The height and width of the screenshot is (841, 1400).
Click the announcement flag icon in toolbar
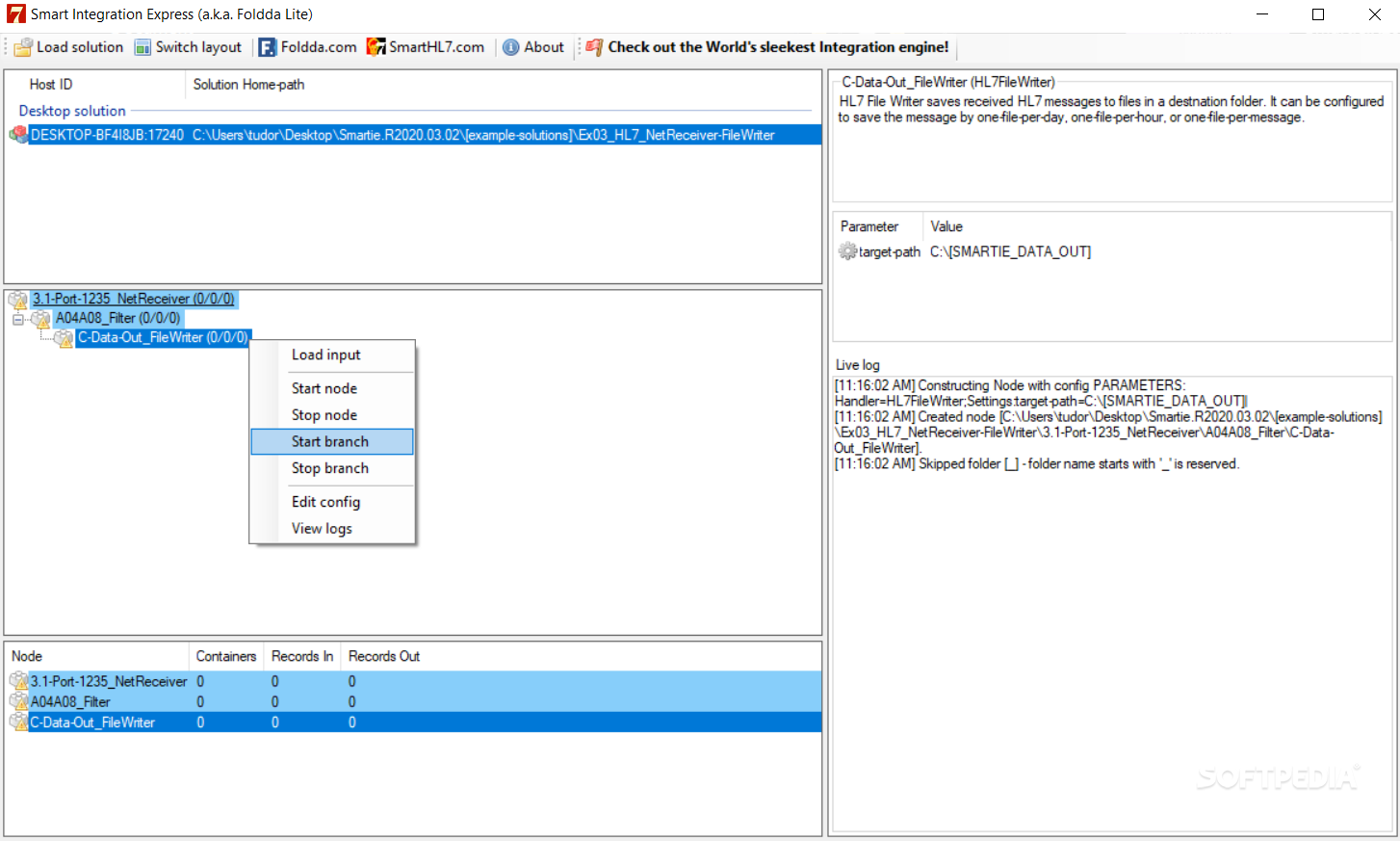click(594, 47)
